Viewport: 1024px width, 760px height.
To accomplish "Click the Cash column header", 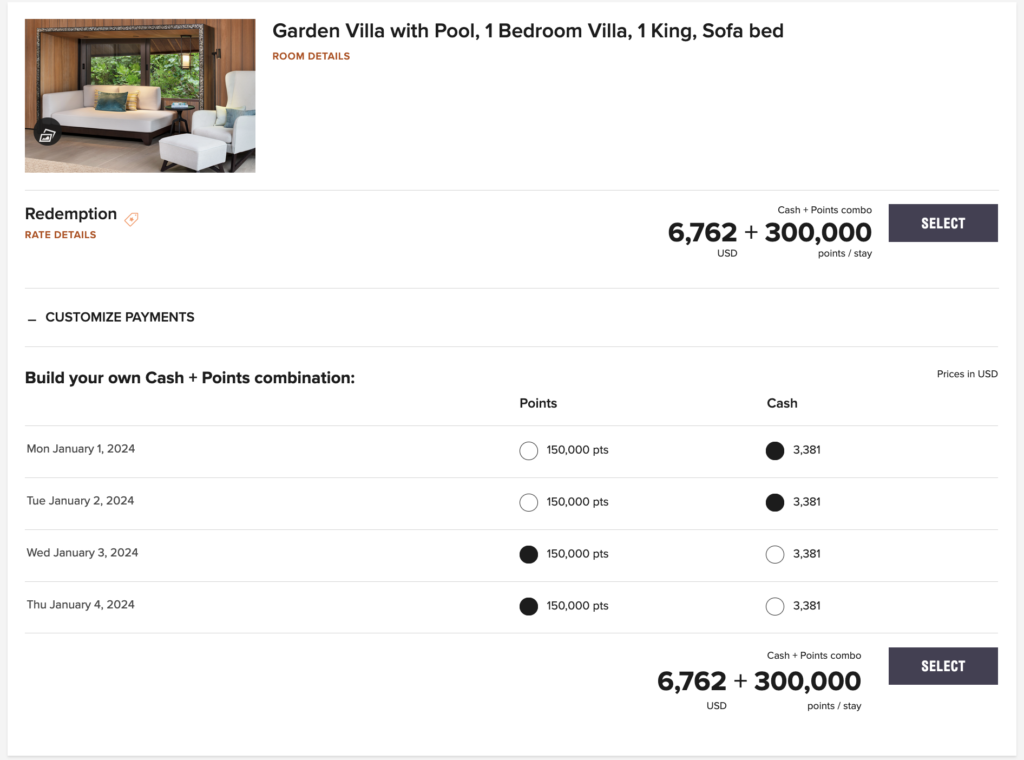I will (782, 403).
